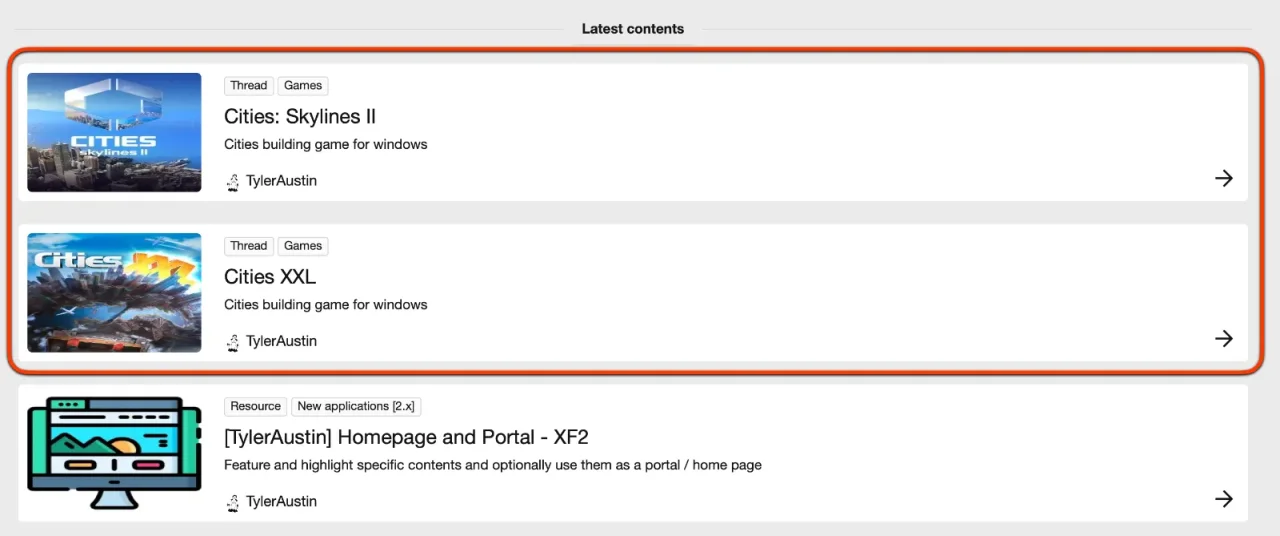
Task: Click the Homepage and Portal monitor illustration
Action: (108, 453)
